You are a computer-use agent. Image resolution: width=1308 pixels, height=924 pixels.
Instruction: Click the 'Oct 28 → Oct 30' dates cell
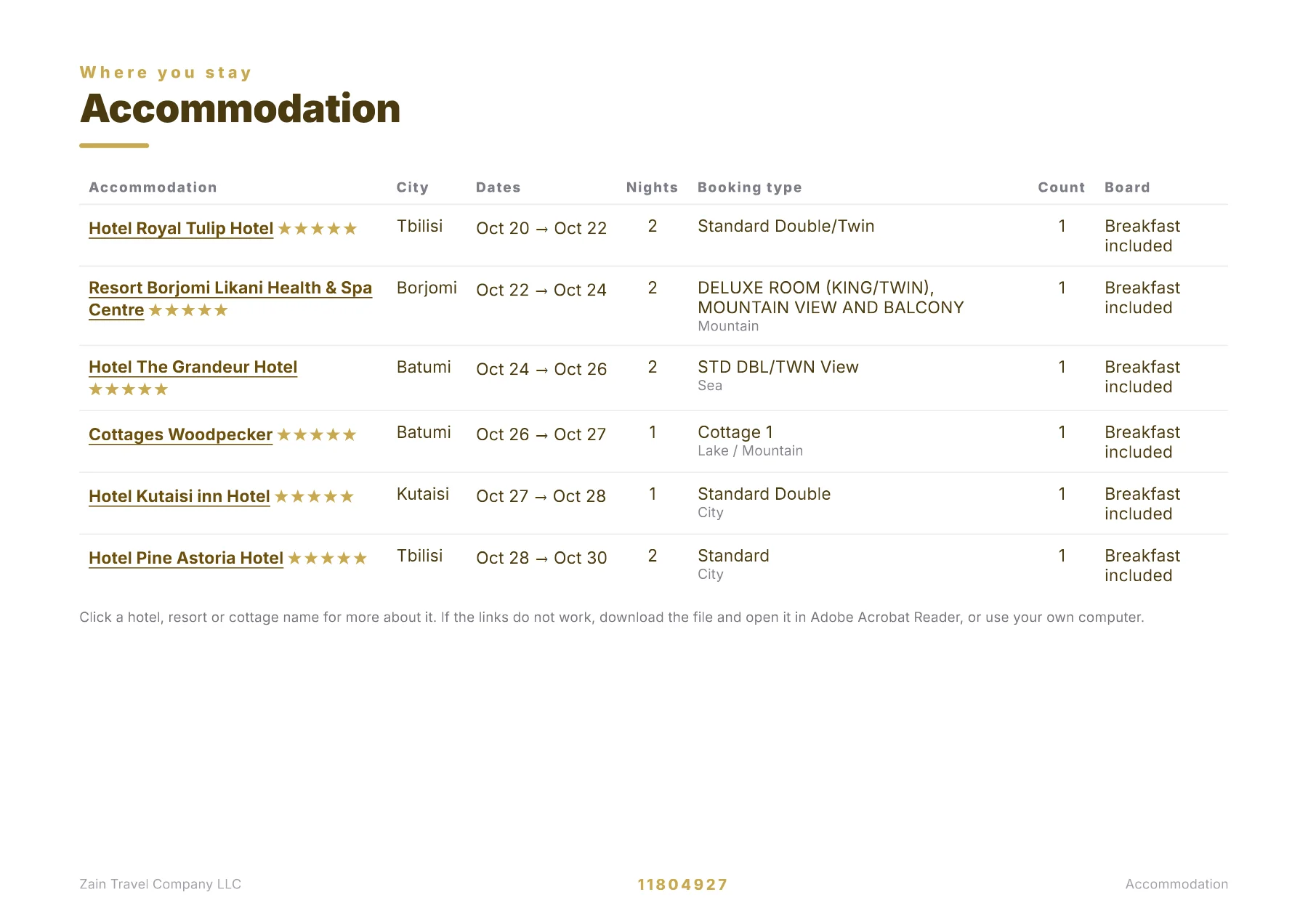pyautogui.click(x=541, y=558)
